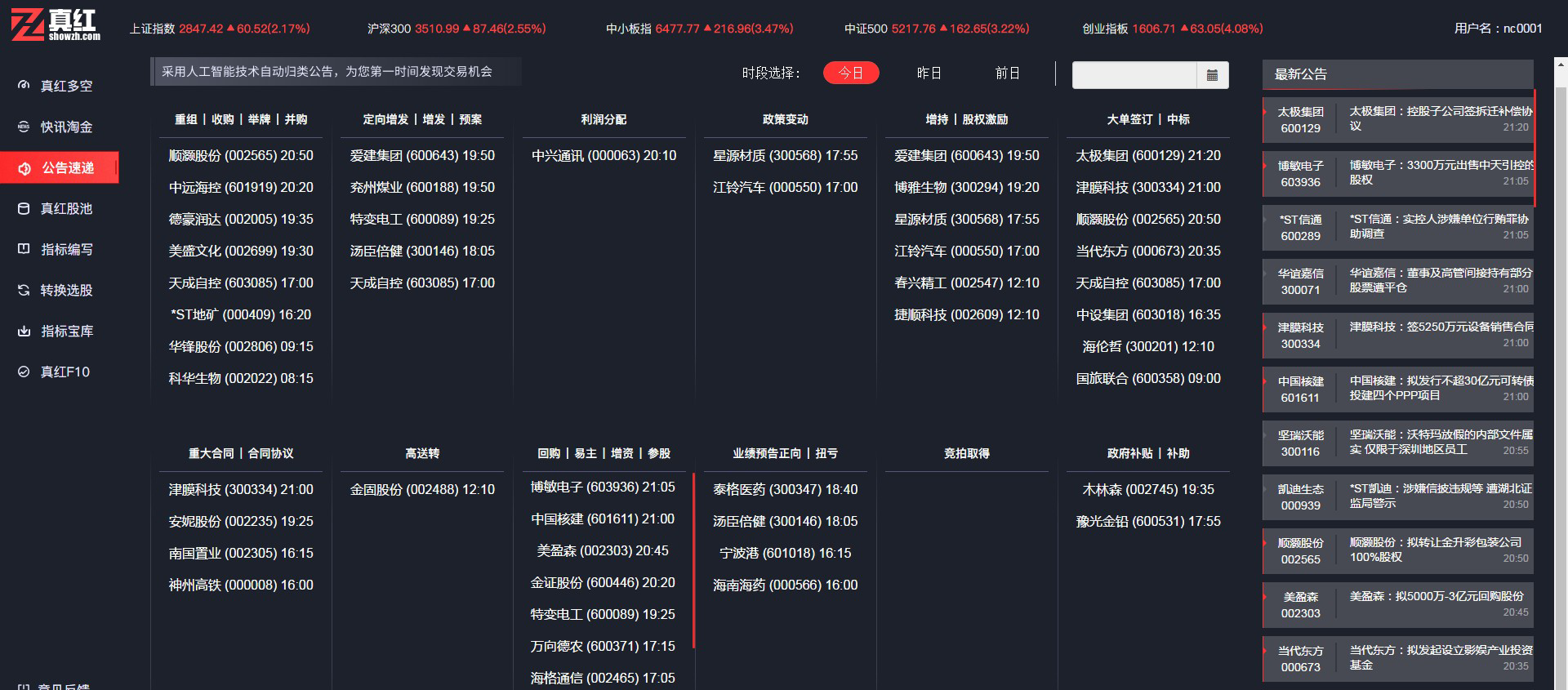Click the 真红 showzh.com logo
This screenshot has width=1568, height=690.
(x=56, y=25)
